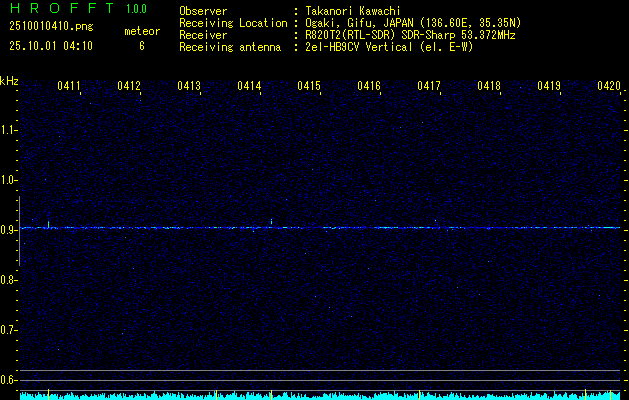Viewport: 629px width, 400px height.
Task: Click the kHz axis unit label
Action: point(9,81)
